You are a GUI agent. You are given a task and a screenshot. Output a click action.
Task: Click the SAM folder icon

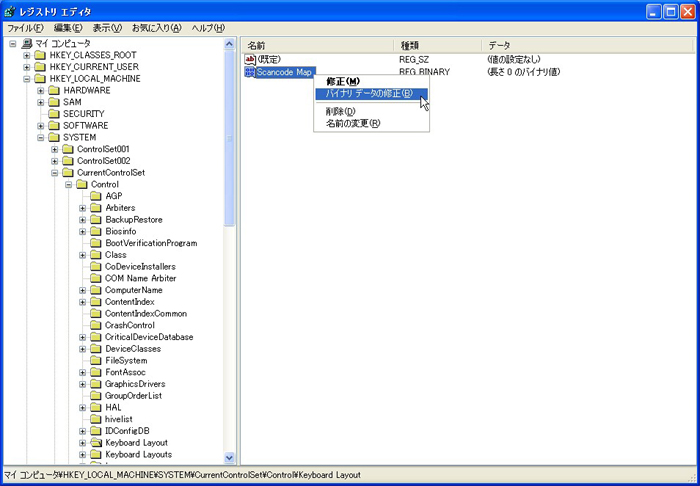(54, 102)
